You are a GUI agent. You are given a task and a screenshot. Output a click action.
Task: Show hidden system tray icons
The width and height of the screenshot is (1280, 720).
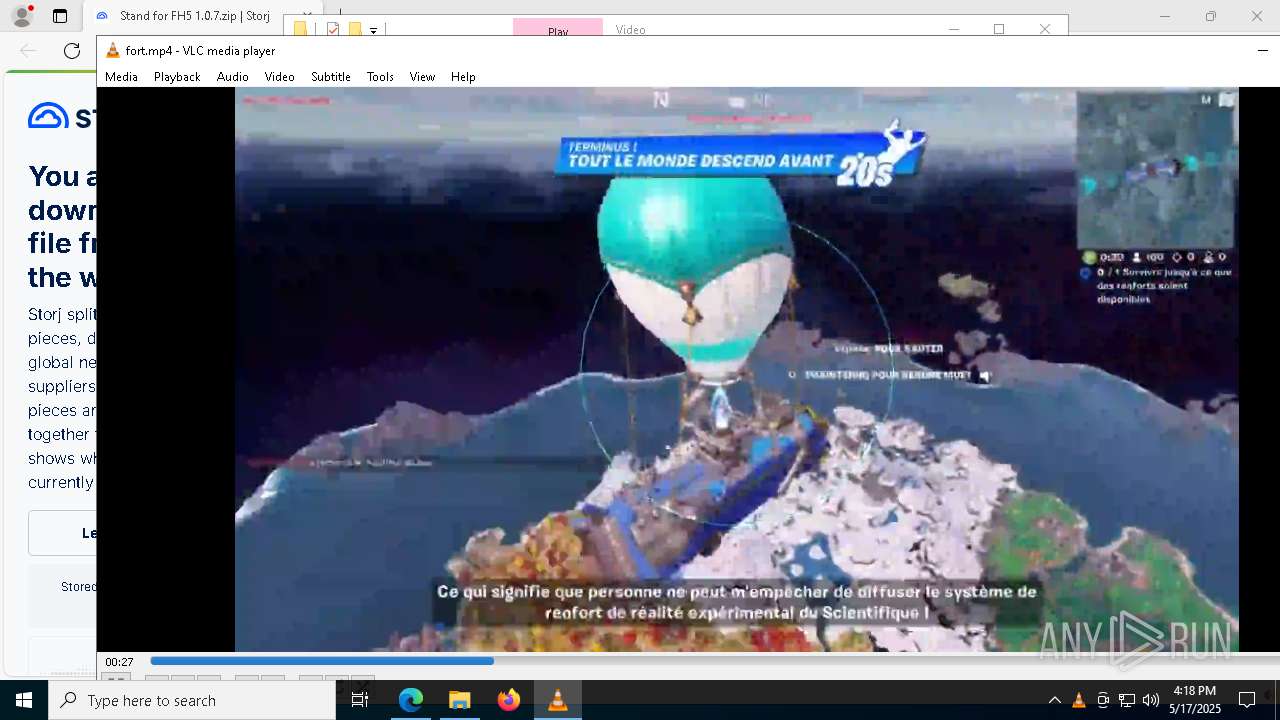point(1054,700)
